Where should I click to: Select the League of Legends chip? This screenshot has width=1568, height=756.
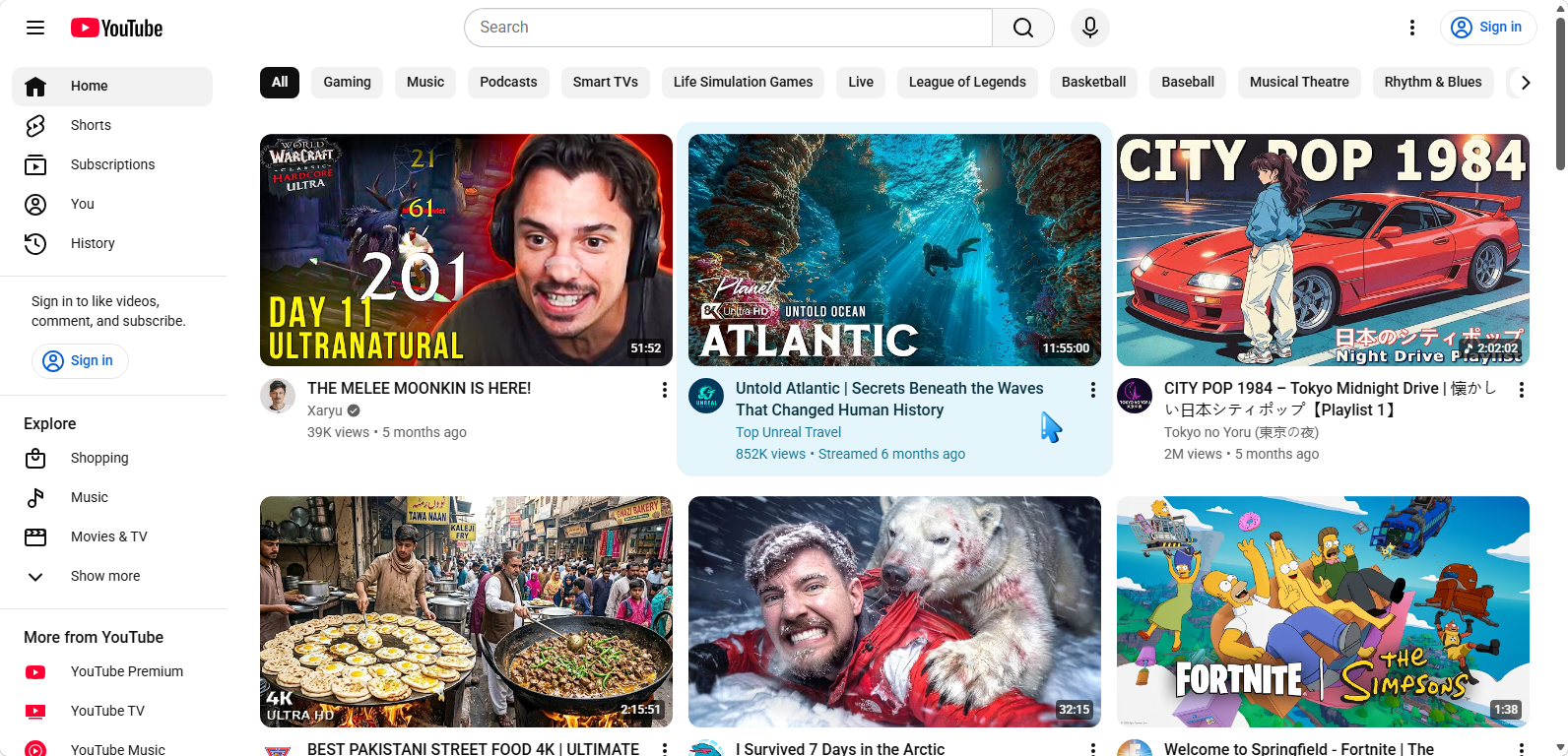pyautogui.click(x=967, y=82)
